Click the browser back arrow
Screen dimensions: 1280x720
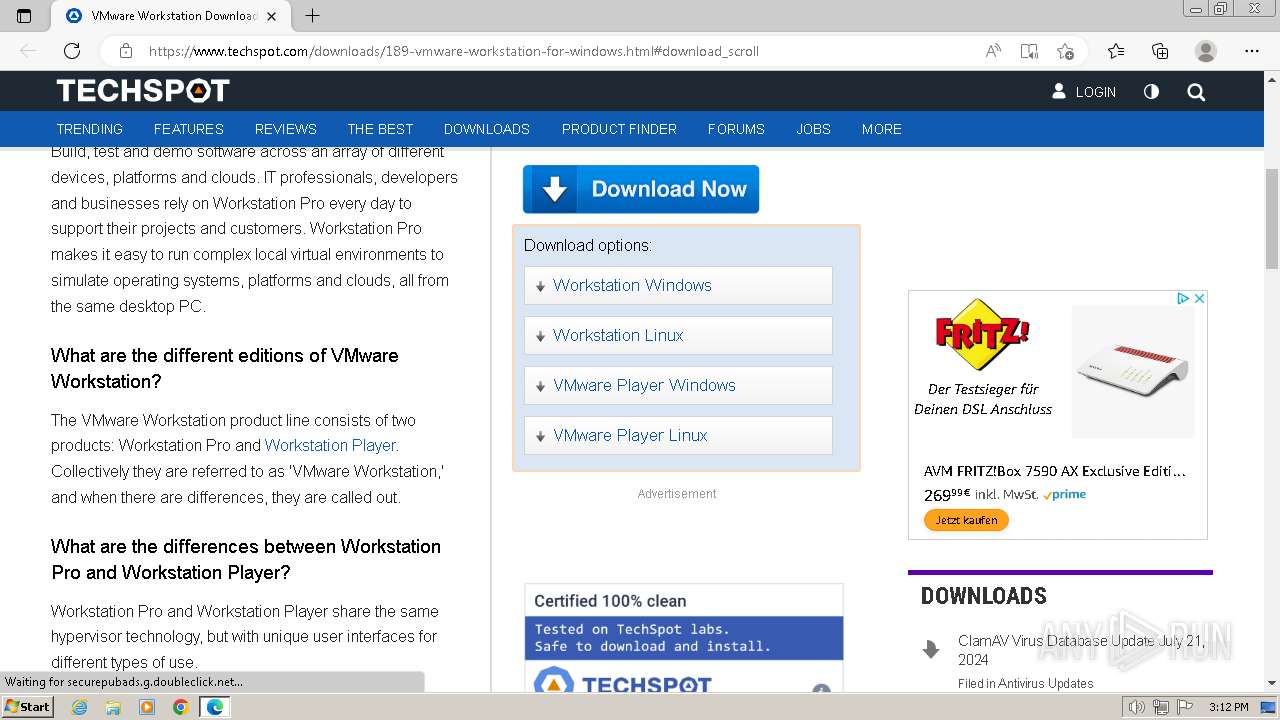click(x=28, y=51)
